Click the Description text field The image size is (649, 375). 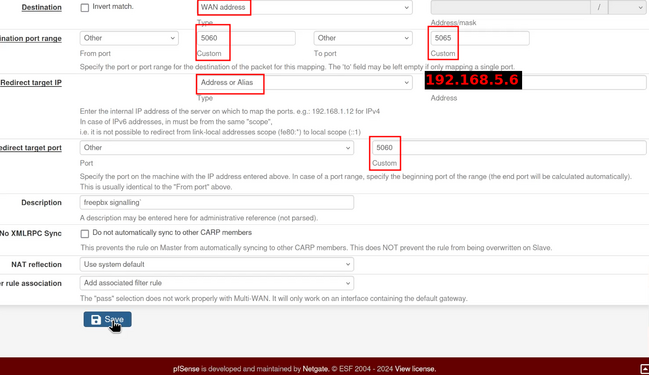[x=216, y=202]
